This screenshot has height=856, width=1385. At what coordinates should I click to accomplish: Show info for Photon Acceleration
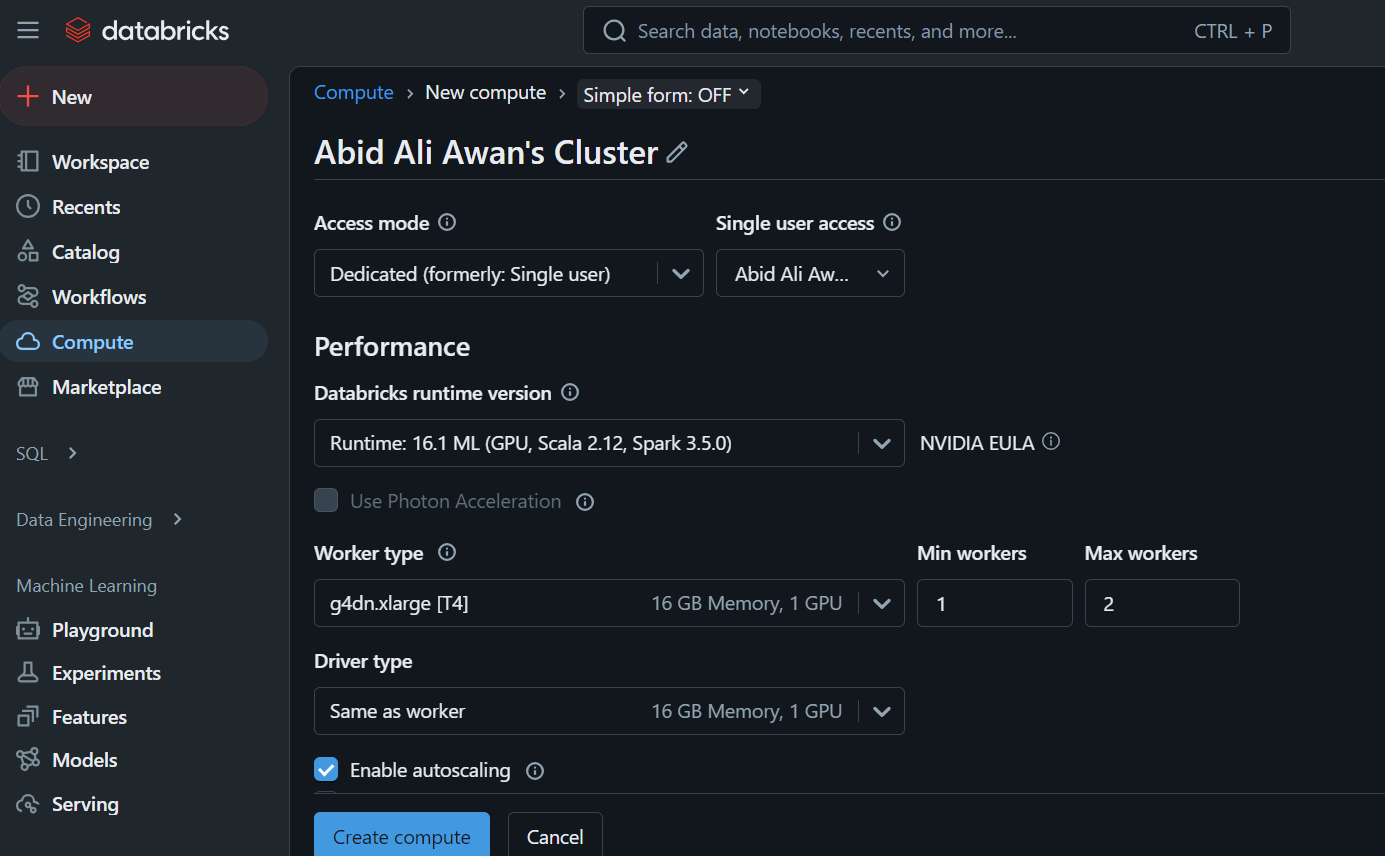point(585,502)
